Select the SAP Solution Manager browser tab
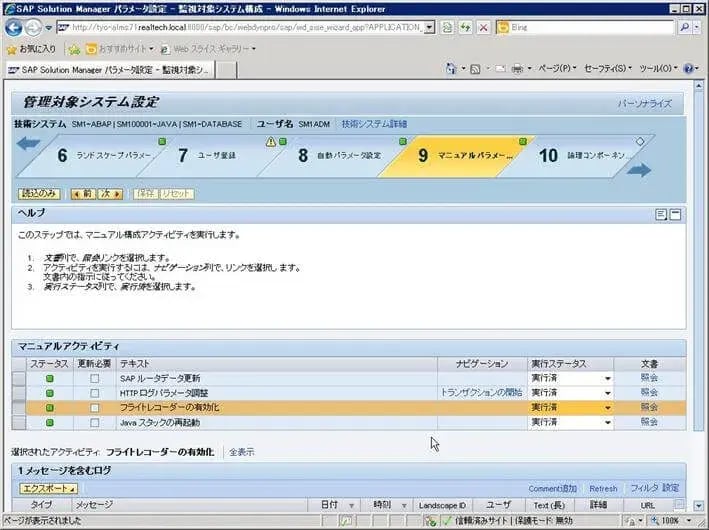 pos(109,70)
